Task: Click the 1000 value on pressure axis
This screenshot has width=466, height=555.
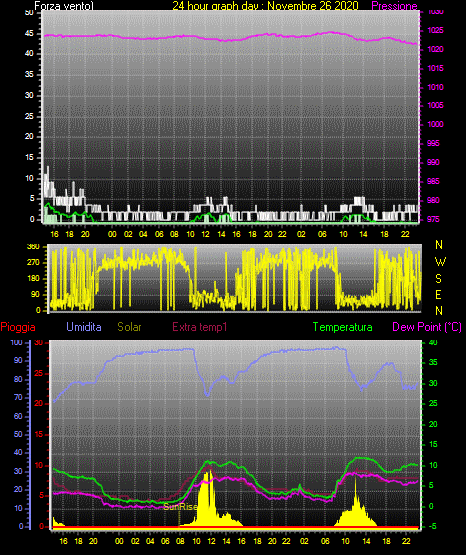Action: point(436,124)
